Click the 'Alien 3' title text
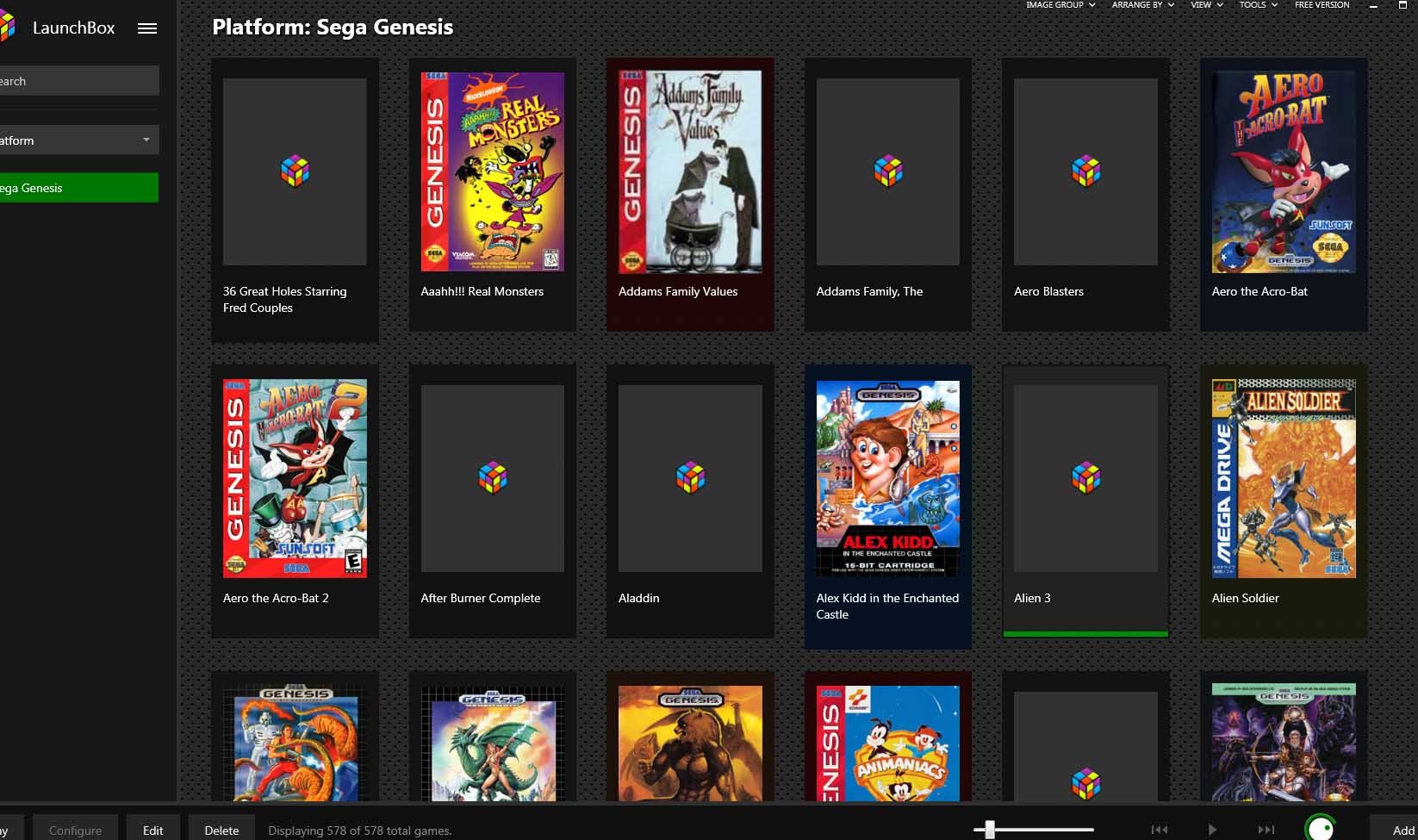This screenshot has width=1418, height=840. coord(1032,599)
